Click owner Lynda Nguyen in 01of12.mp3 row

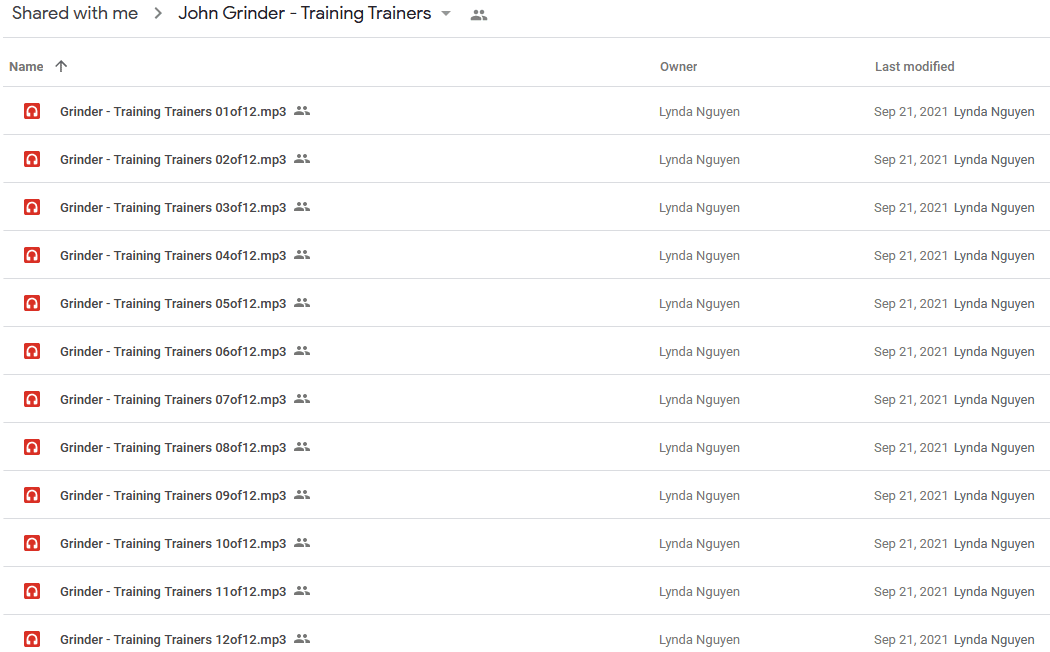pos(699,112)
